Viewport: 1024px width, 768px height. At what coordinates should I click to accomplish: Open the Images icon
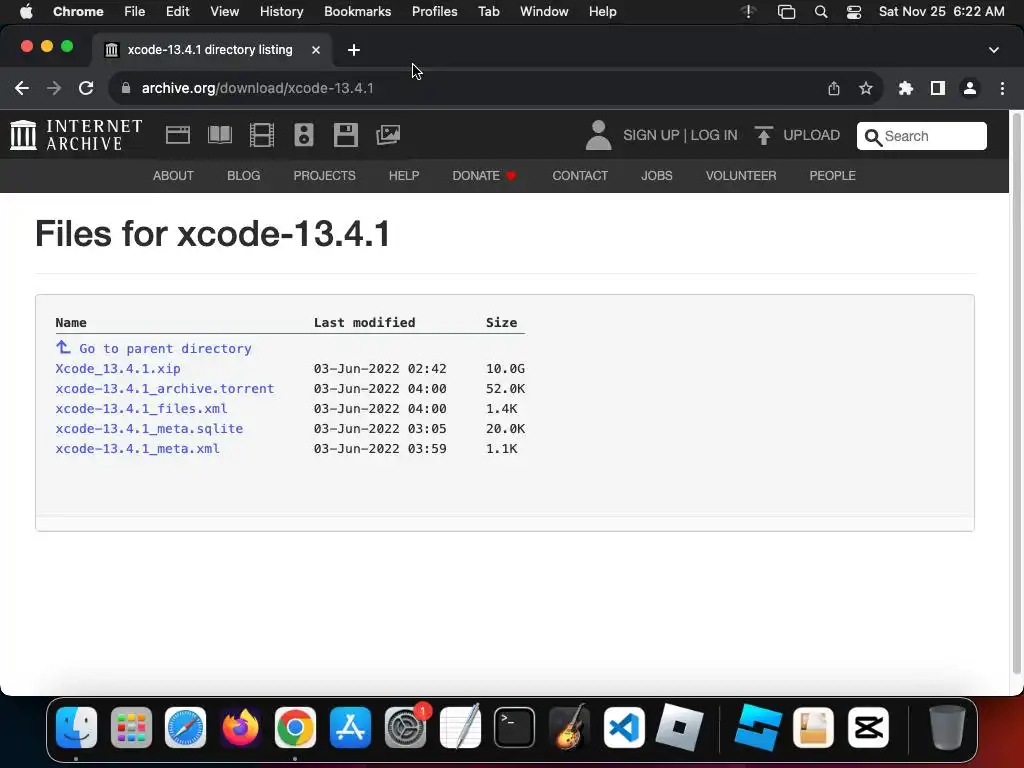pos(388,135)
